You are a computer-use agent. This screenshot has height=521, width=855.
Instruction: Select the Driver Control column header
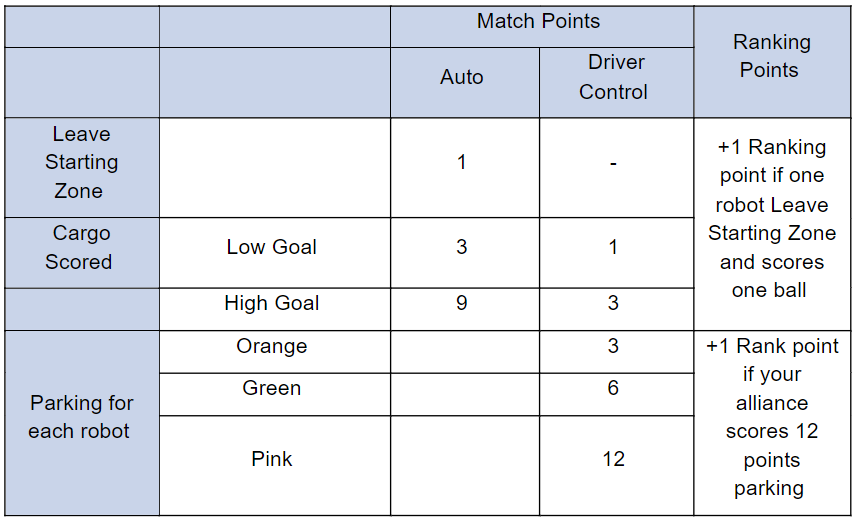tap(614, 77)
